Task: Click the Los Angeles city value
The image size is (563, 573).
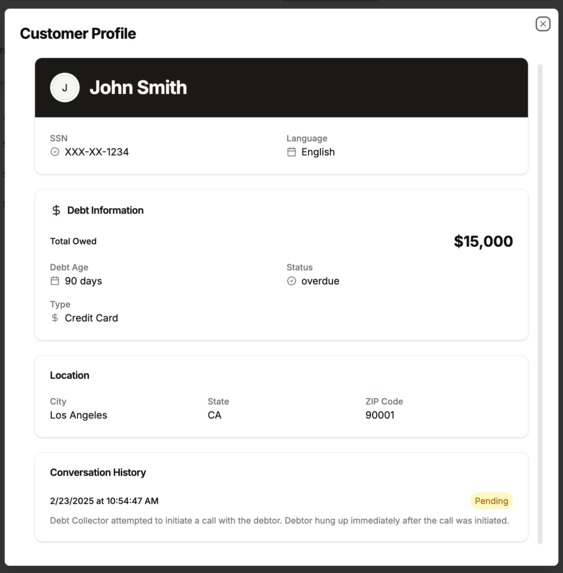Action: [79, 415]
